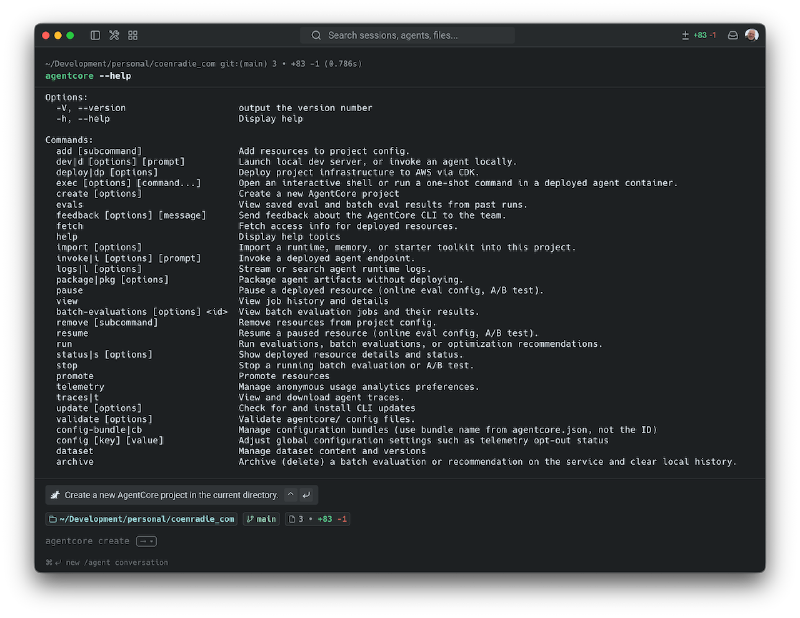Click the 'import [options]' command
800x618 pixels.
tap(99, 248)
